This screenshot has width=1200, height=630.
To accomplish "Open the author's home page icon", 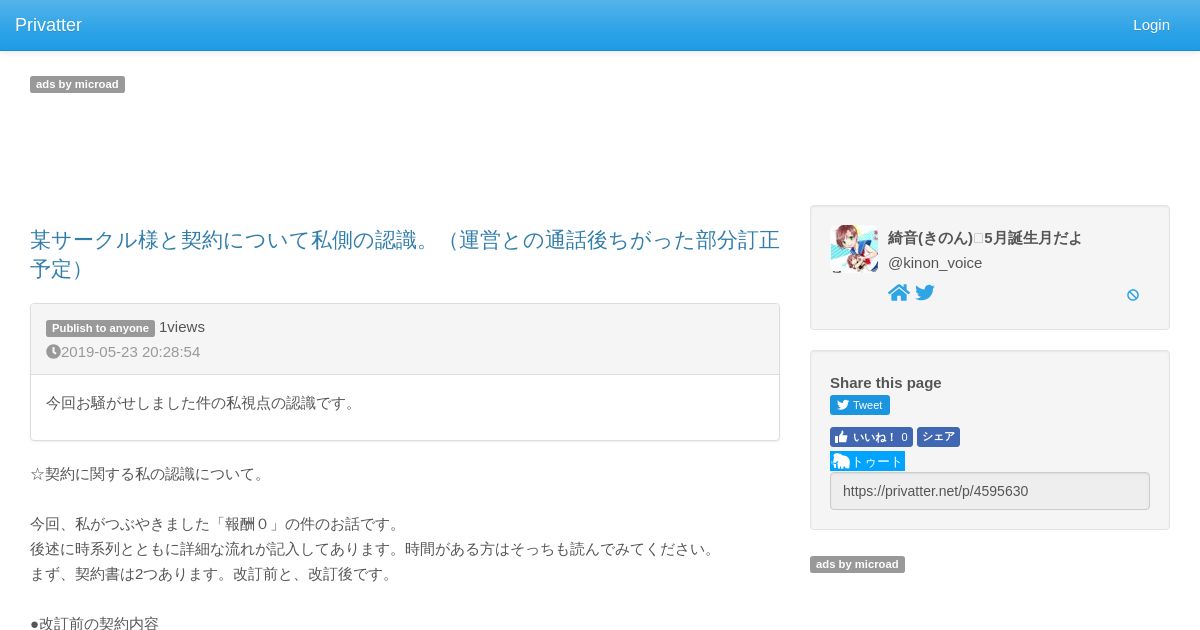I will click(x=899, y=293).
